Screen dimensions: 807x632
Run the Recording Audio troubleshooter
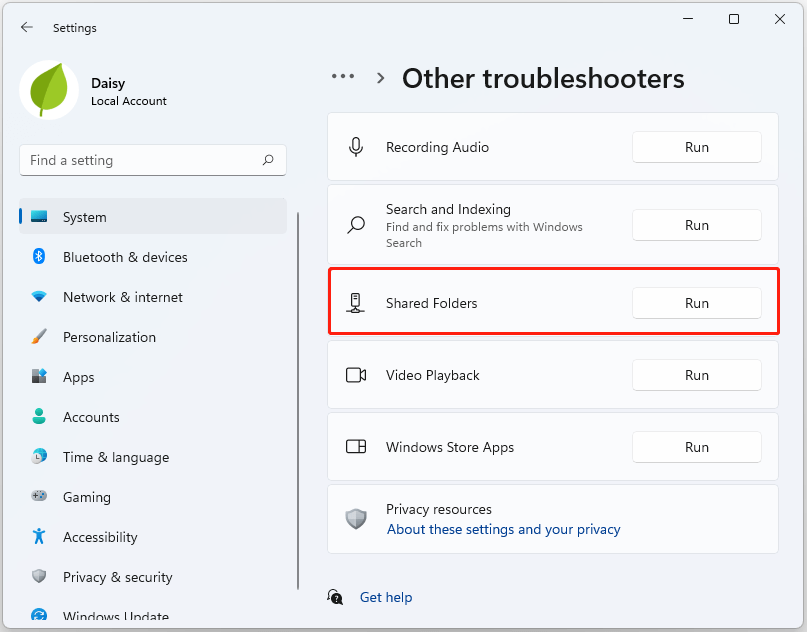point(696,147)
